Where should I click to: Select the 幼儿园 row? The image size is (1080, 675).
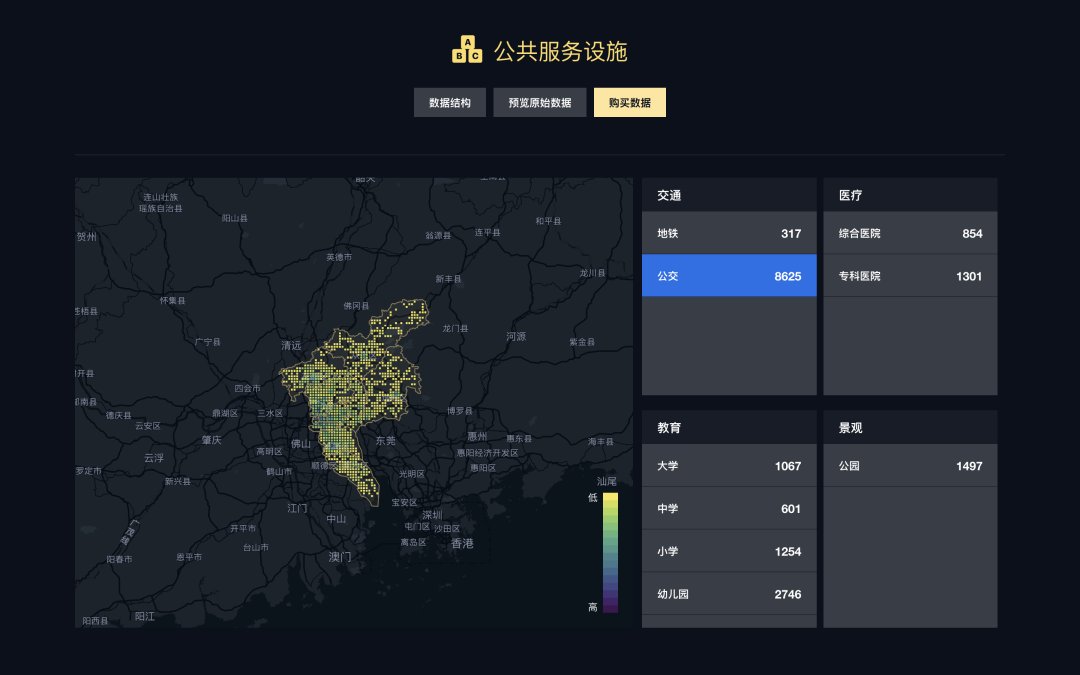click(729, 594)
